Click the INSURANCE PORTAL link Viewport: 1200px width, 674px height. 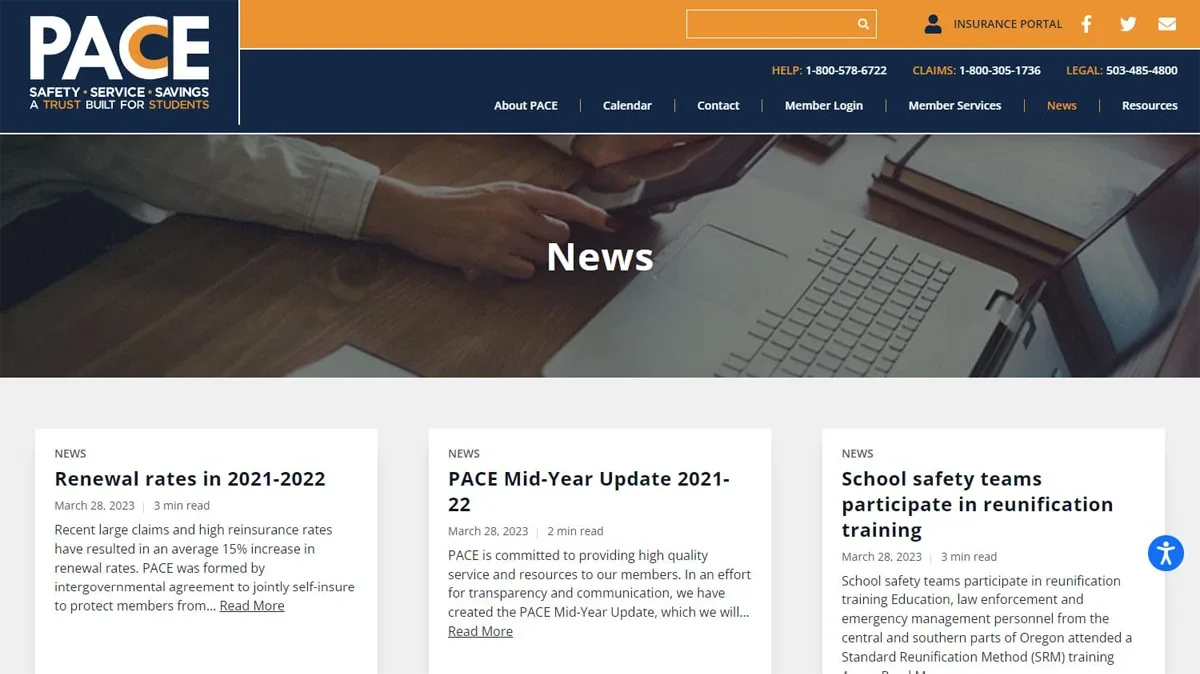1008,24
